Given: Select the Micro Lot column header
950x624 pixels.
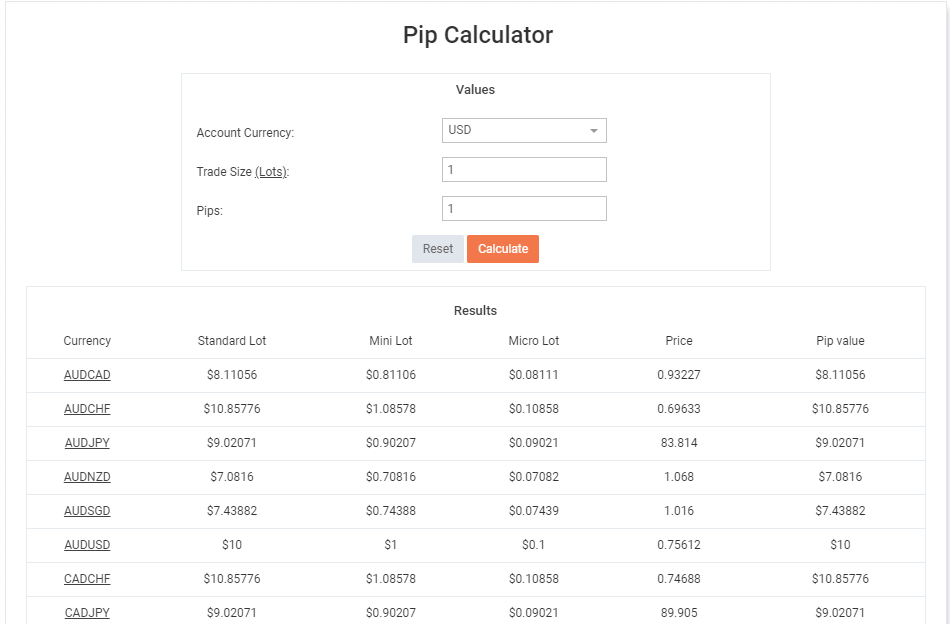Looking at the screenshot, I should [533, 341].
